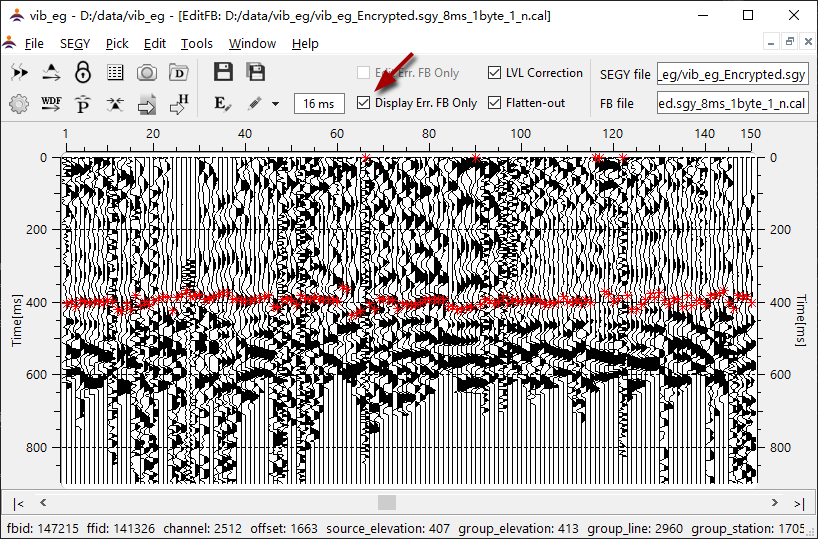Toggle the LVL Correction checkbox

coord(494,73)
